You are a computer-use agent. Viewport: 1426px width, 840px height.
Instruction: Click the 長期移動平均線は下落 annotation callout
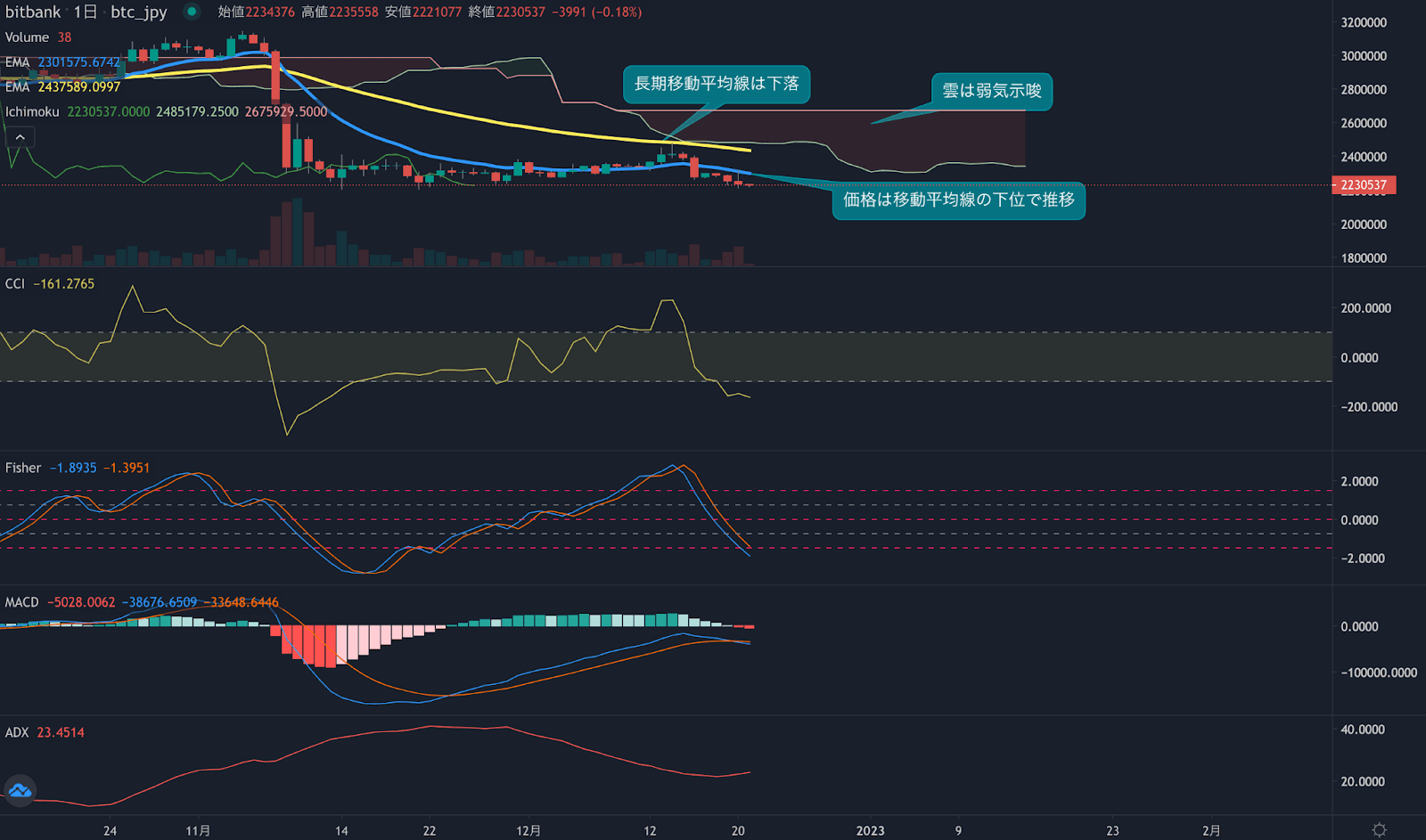pos(717,85)
